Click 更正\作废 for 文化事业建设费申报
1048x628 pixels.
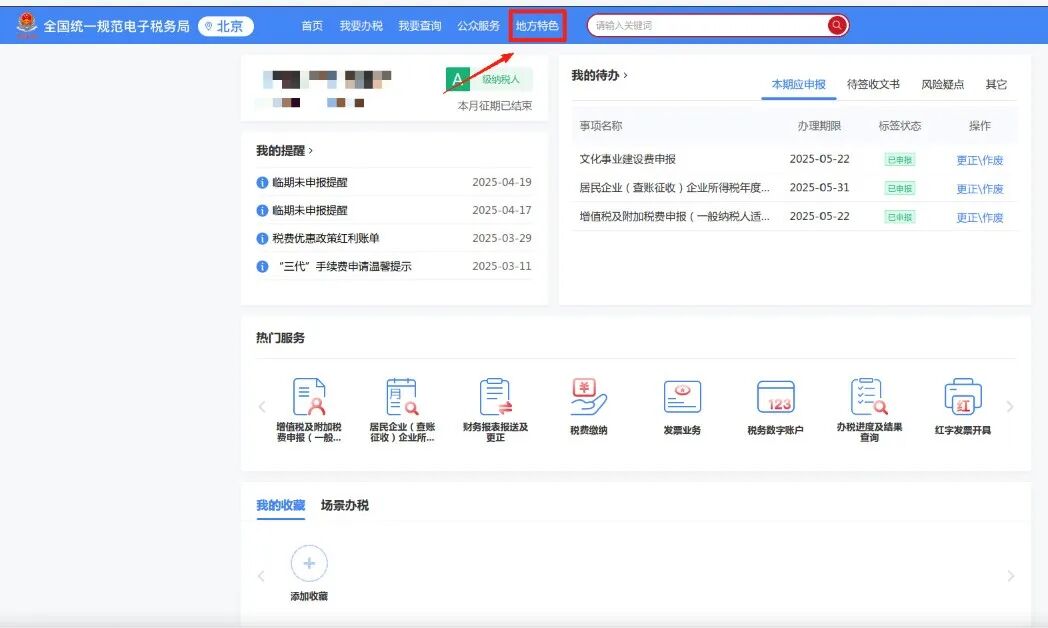pos(981,159)
